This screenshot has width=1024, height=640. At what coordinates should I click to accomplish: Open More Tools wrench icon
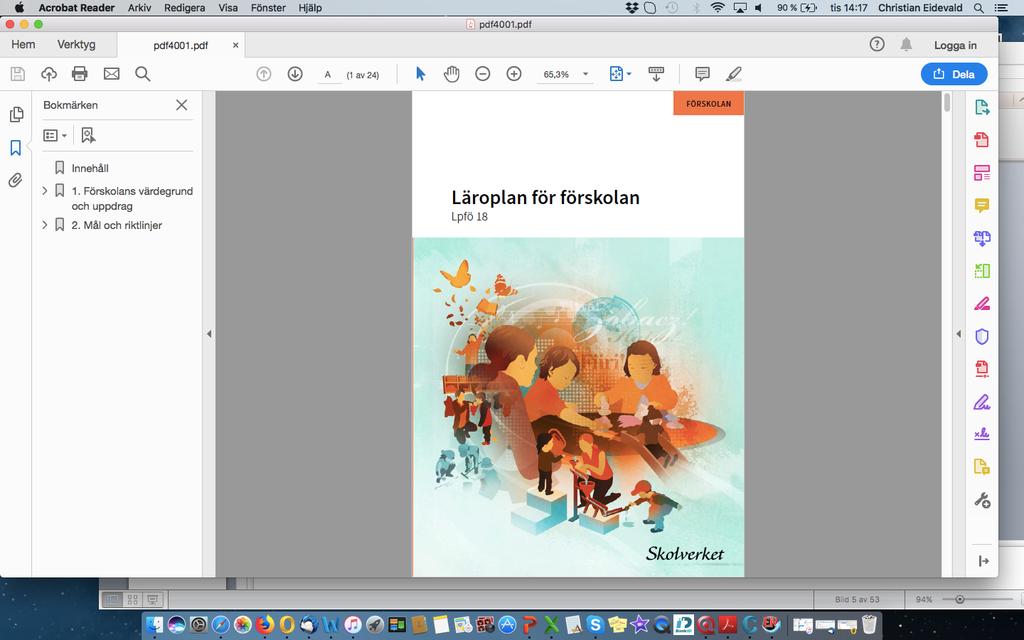point(982,500)
